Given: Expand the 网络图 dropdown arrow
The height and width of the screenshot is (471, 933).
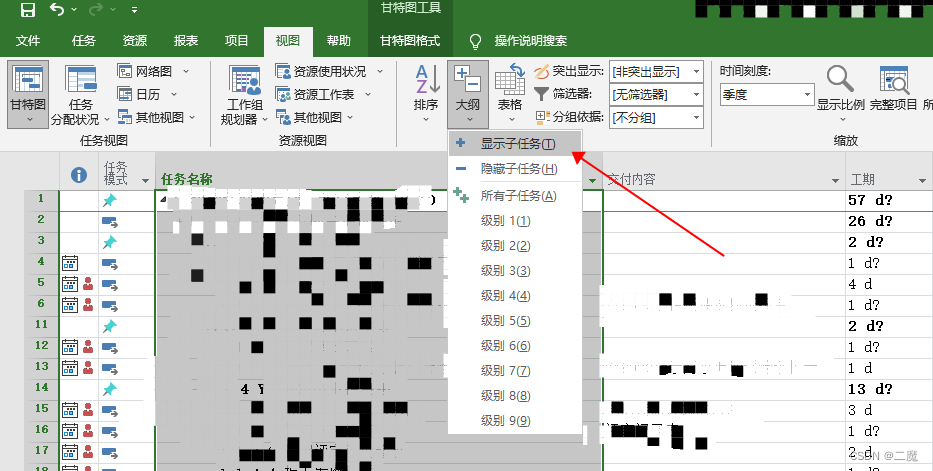Looking at the screenshot, I should (186, 71).
